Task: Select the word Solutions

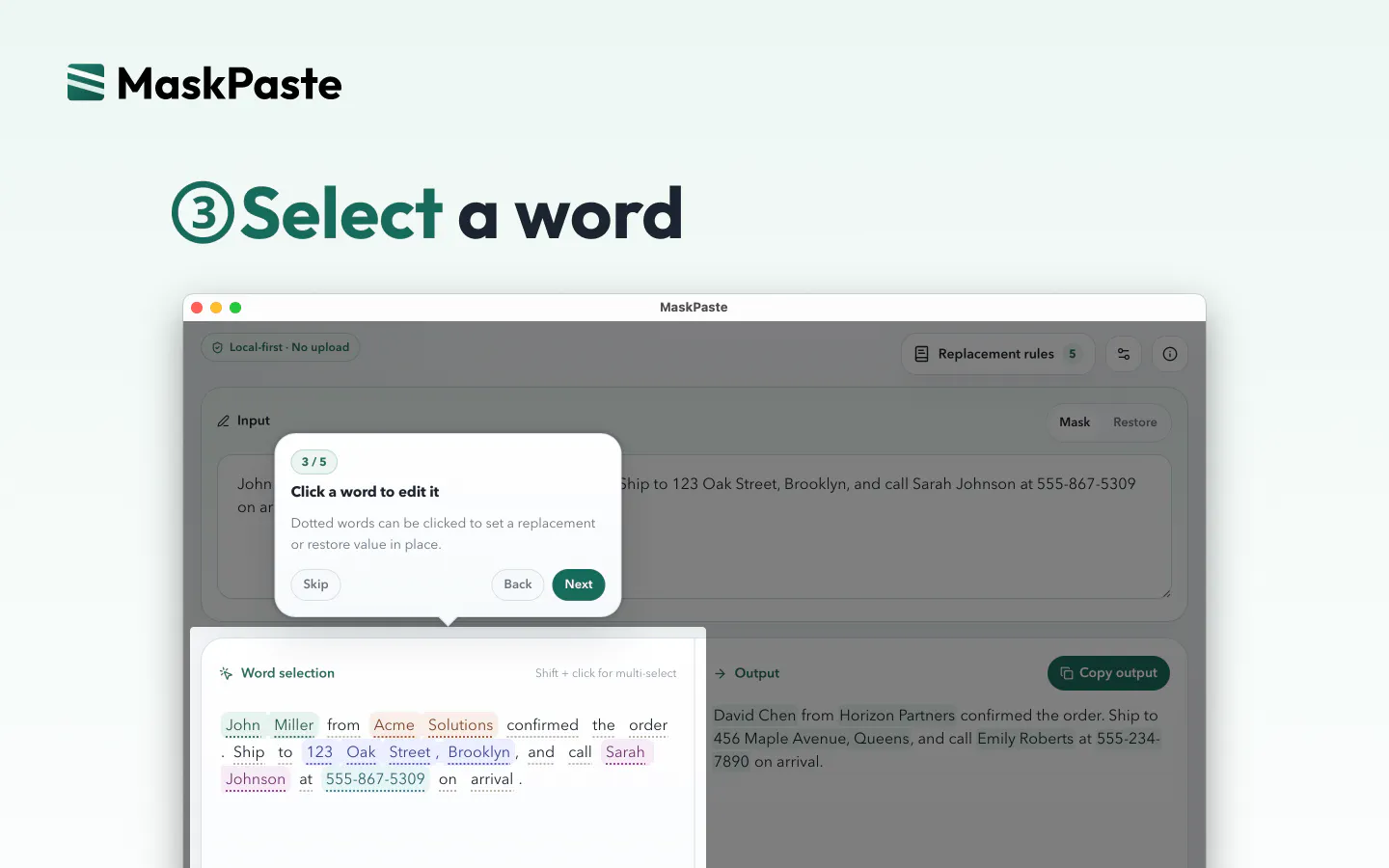Action: [x=460, y=725]
